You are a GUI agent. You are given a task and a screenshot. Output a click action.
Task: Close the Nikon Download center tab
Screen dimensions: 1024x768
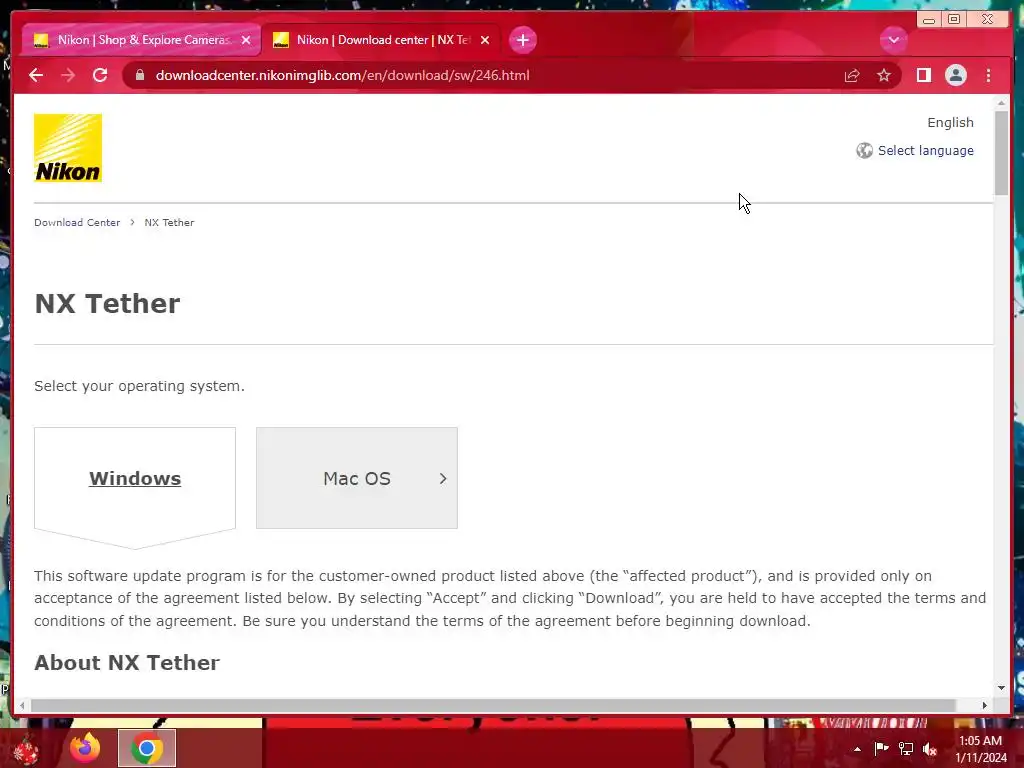pos(485,40)
